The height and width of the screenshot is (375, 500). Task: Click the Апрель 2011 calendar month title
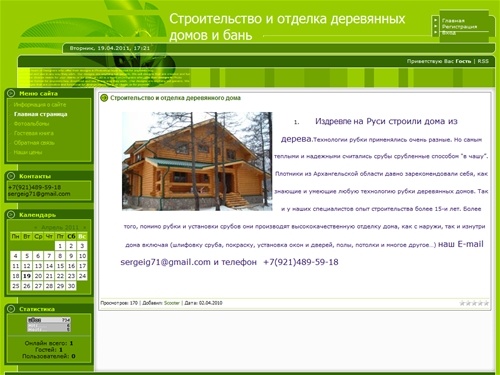(60, 228)
